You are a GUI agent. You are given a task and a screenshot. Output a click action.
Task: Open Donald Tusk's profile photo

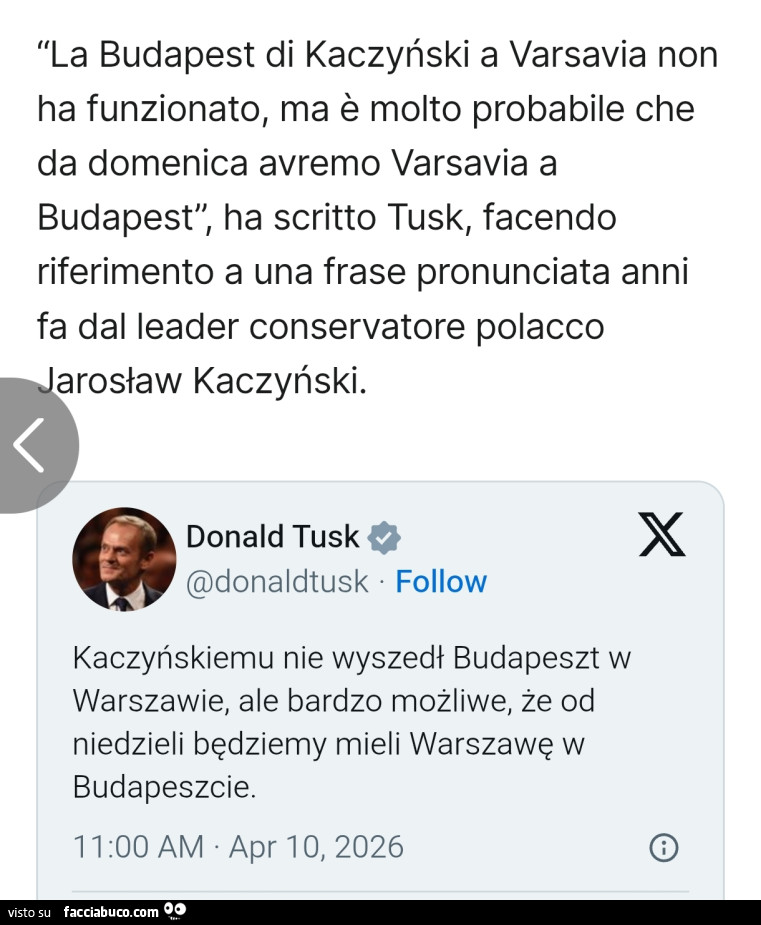124,559
